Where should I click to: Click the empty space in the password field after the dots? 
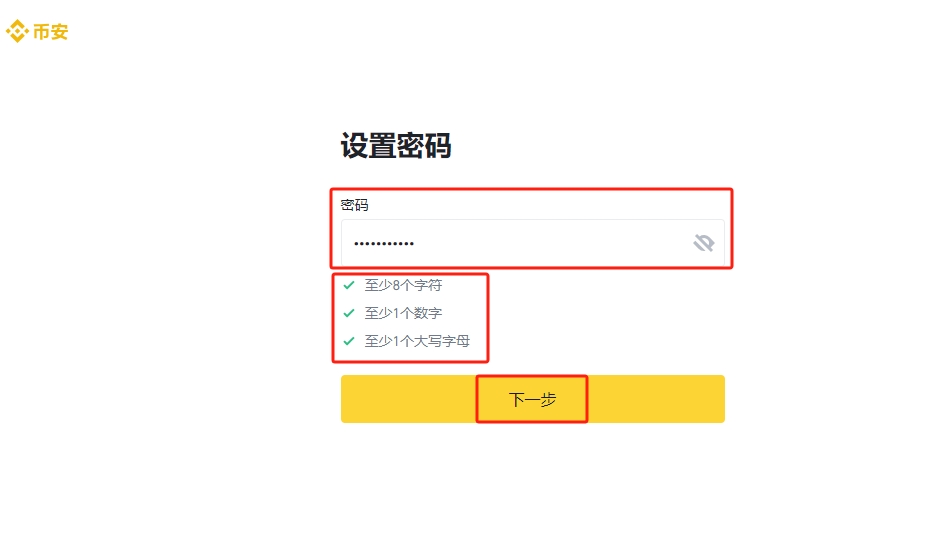pyautogui.click(x=552, y=243)
